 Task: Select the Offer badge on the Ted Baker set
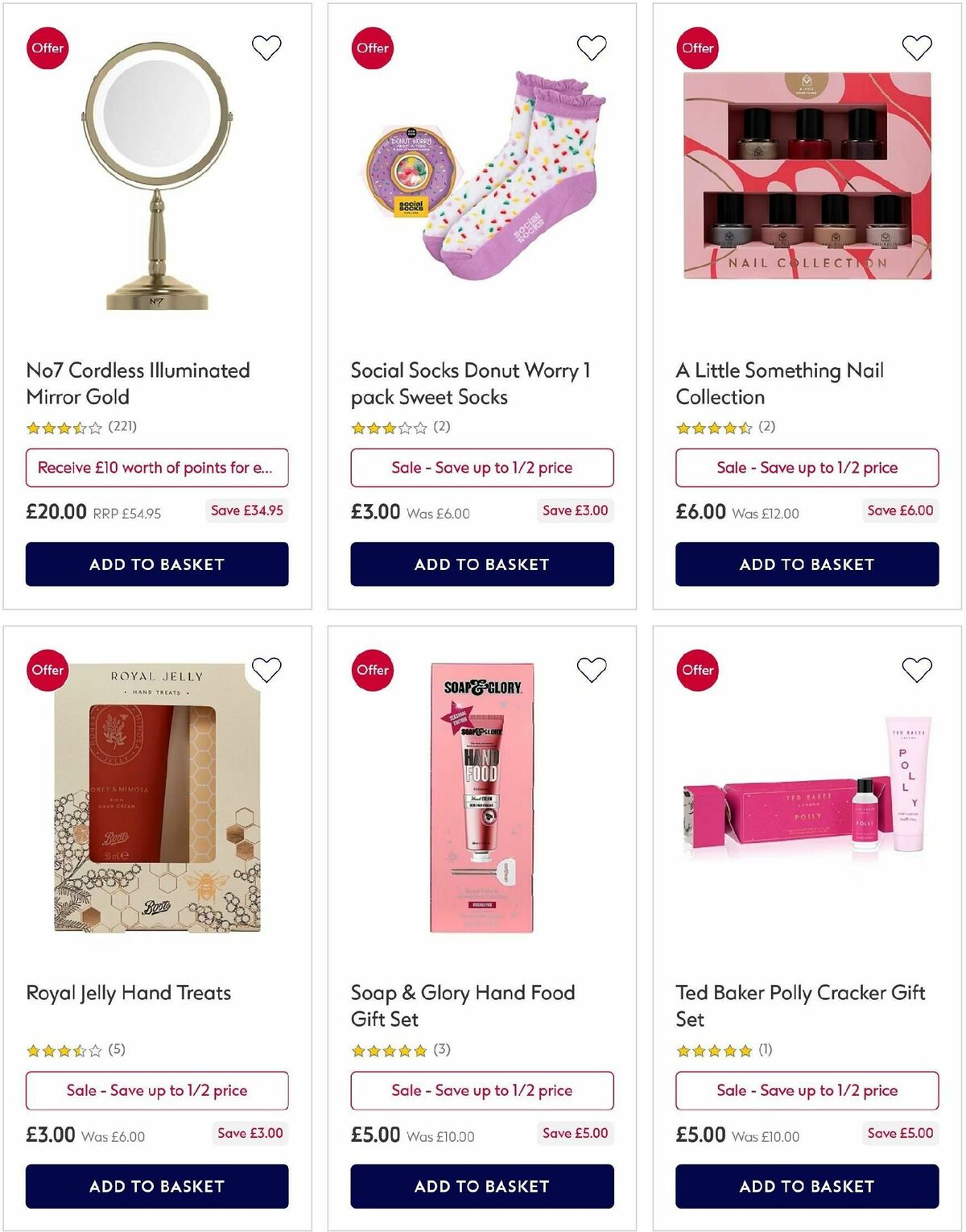[x=697, y=669]
